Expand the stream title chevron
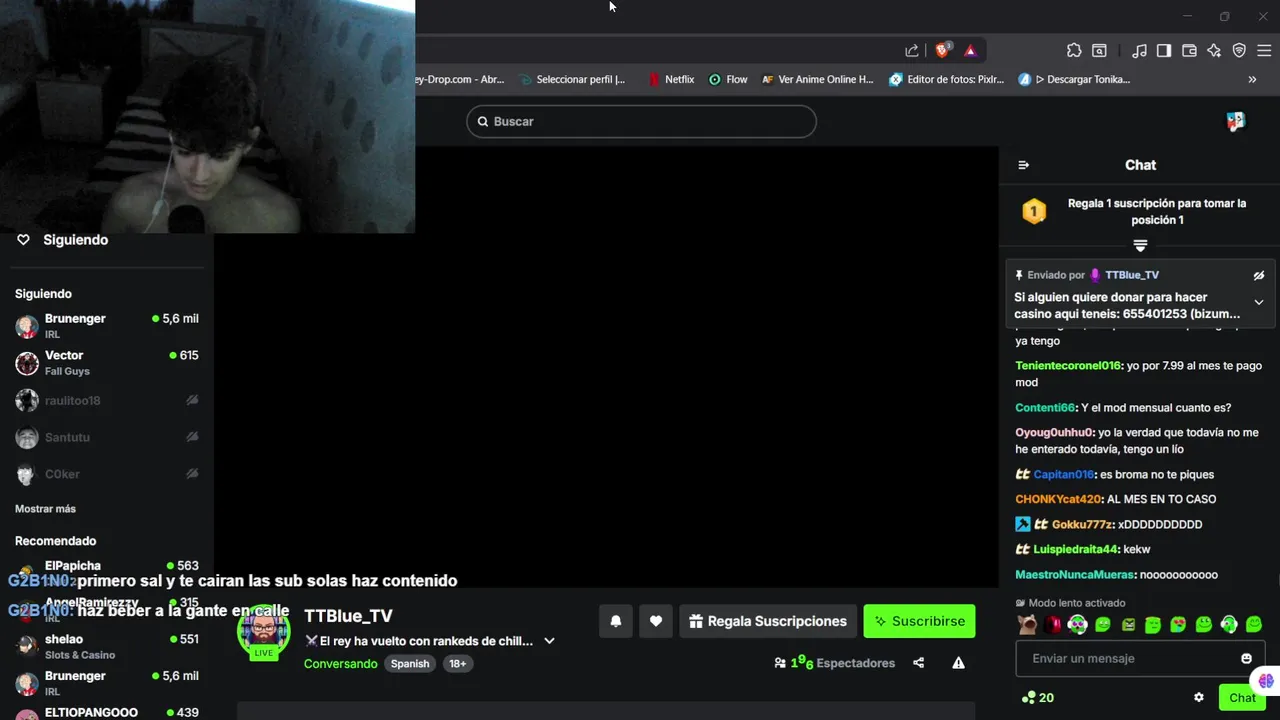The image size is (1280, 720). point(549,641)
